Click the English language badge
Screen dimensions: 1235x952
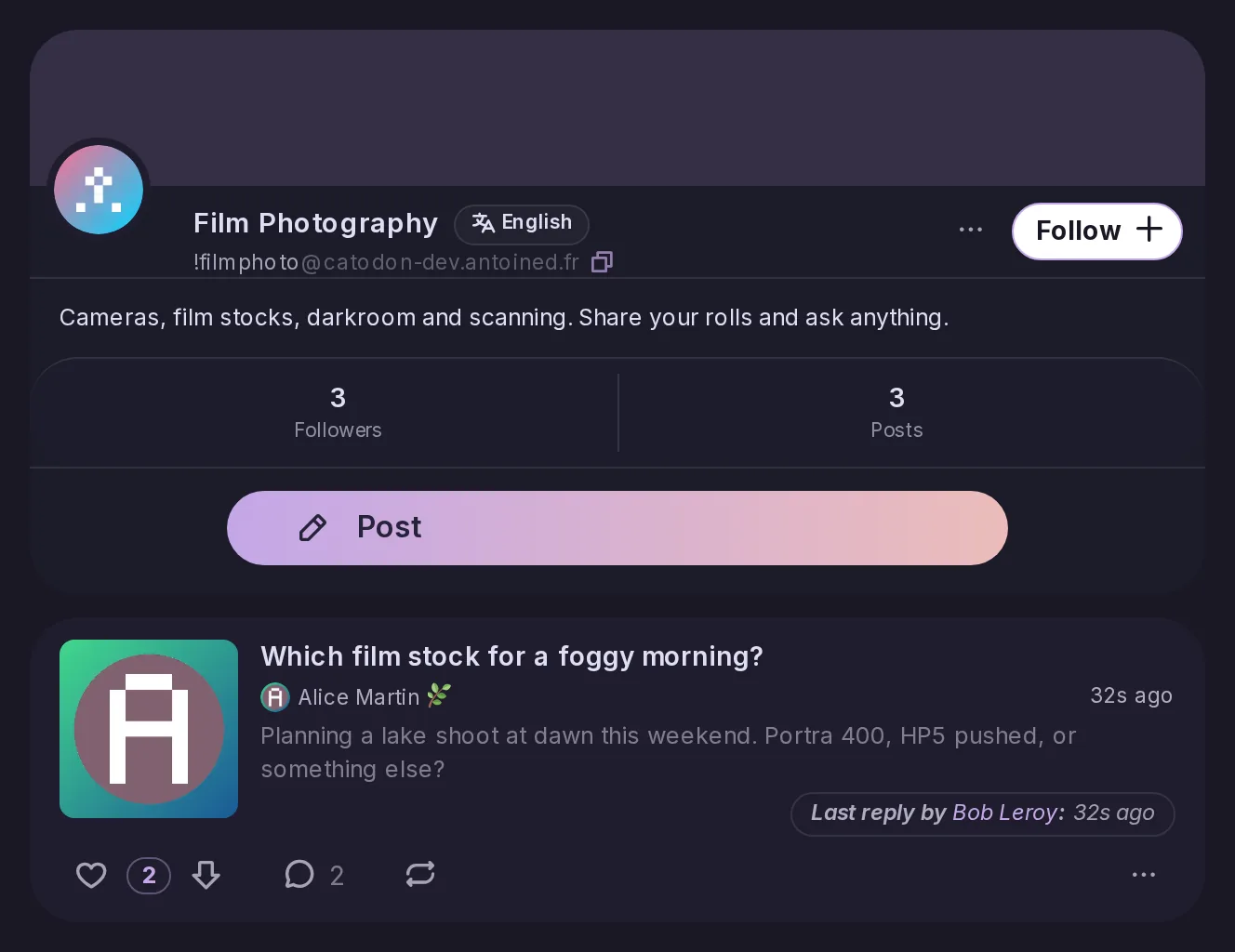point(522,223)
